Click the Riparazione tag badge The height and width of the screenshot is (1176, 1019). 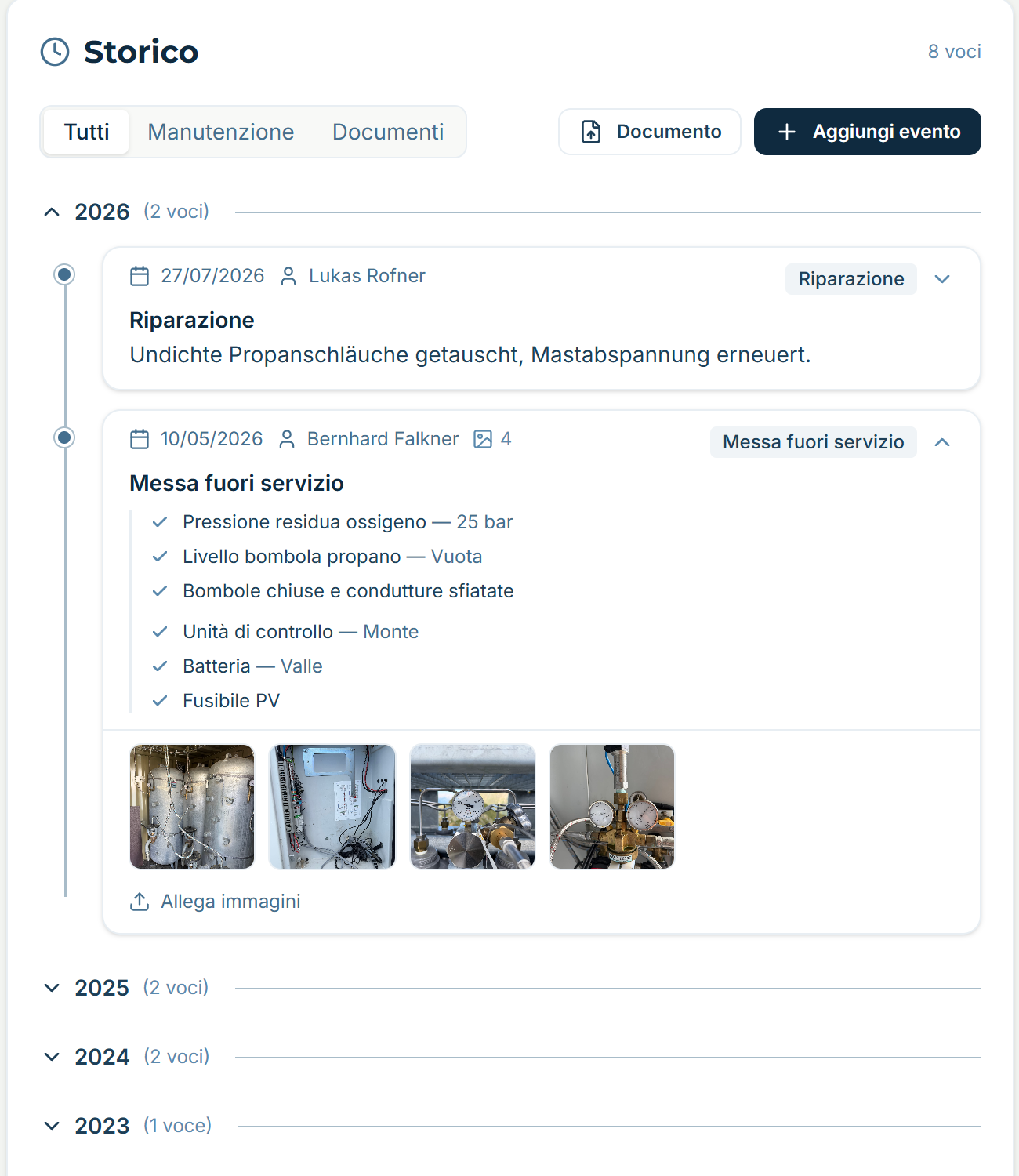(851, 279)
